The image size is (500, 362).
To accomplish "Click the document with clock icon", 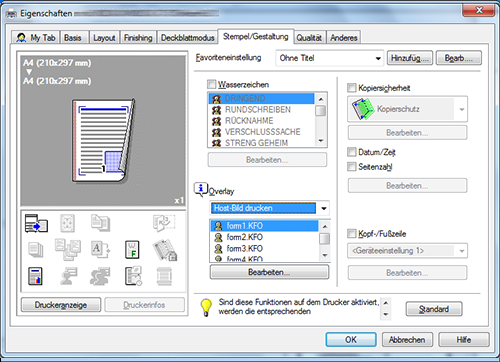I will click(x=133, y=276).
